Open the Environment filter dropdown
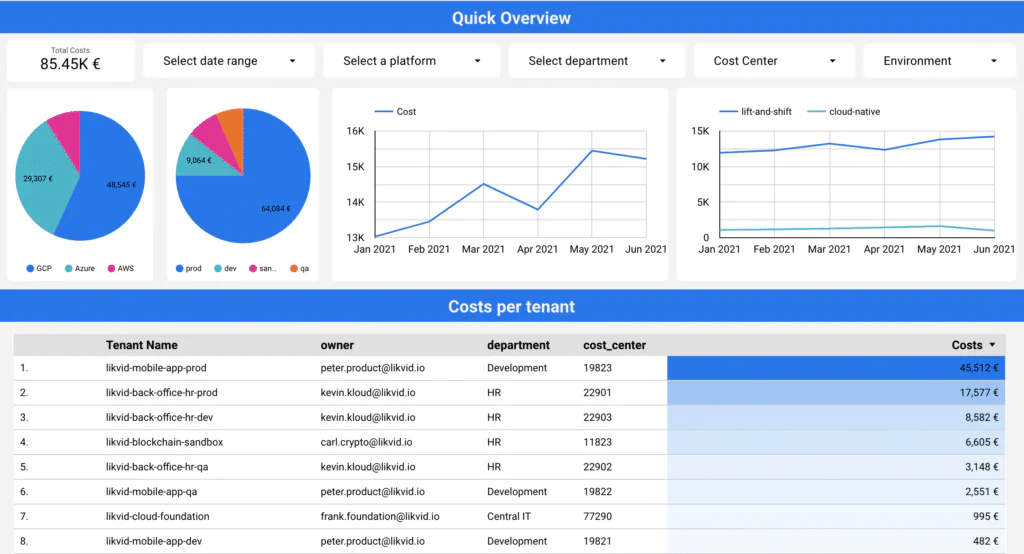The image size is (1024, 554). (x=939, y=61)
